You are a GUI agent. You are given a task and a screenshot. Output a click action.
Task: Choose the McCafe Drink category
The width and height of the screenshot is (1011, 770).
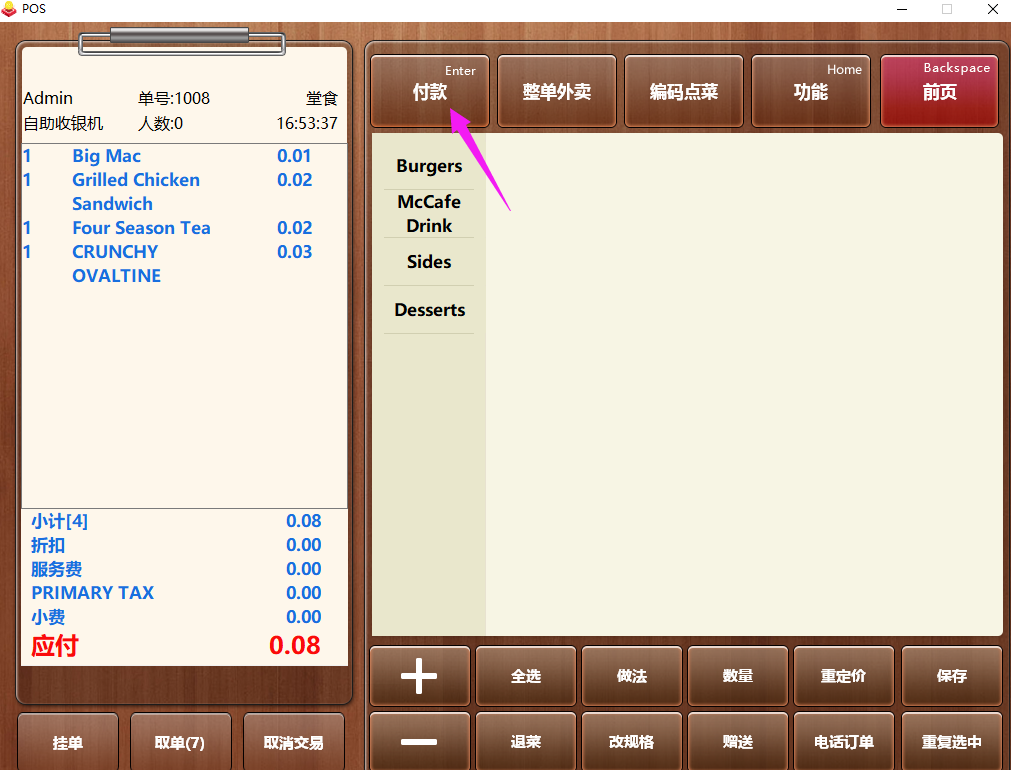click(429, 213)
